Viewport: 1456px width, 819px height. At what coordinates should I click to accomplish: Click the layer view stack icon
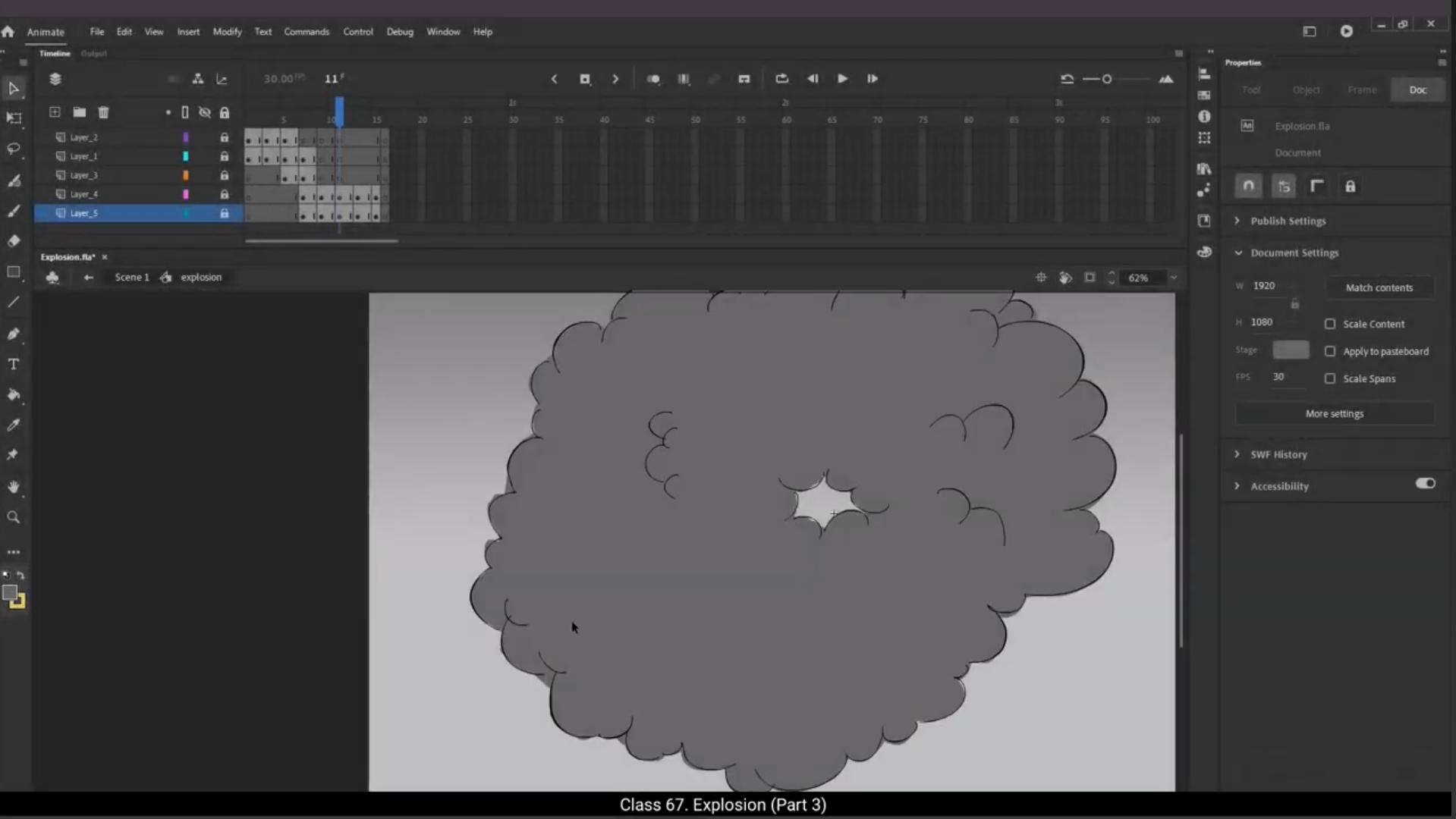click(x=55, y=79)
